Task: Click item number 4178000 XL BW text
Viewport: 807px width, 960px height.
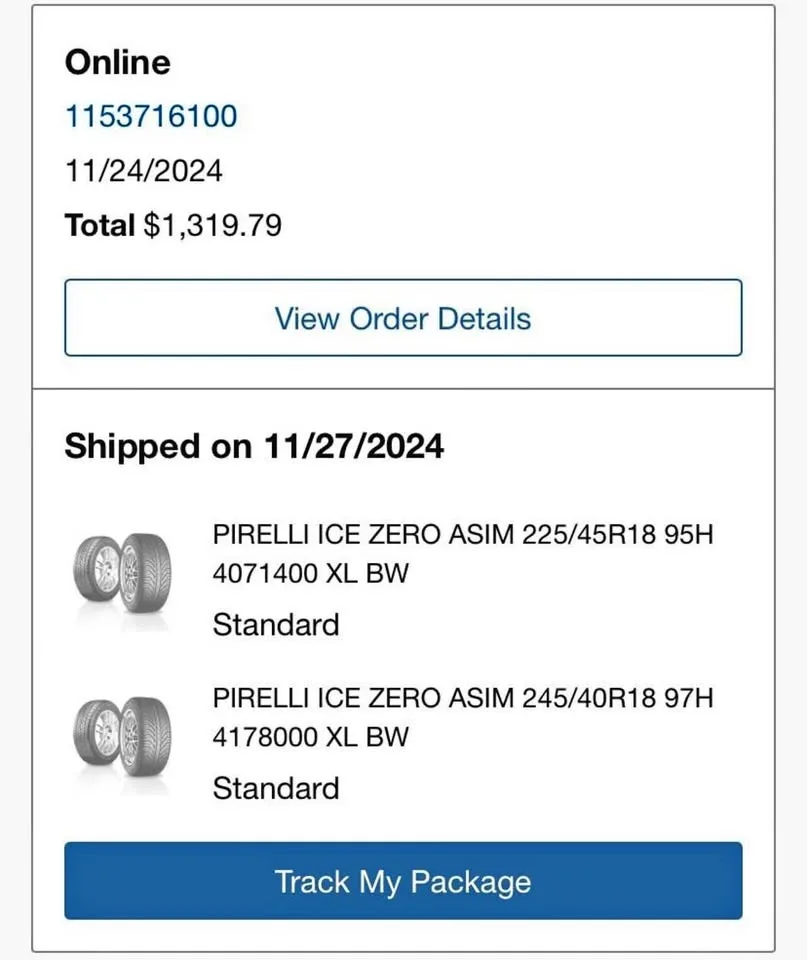Action: (311, 737)
